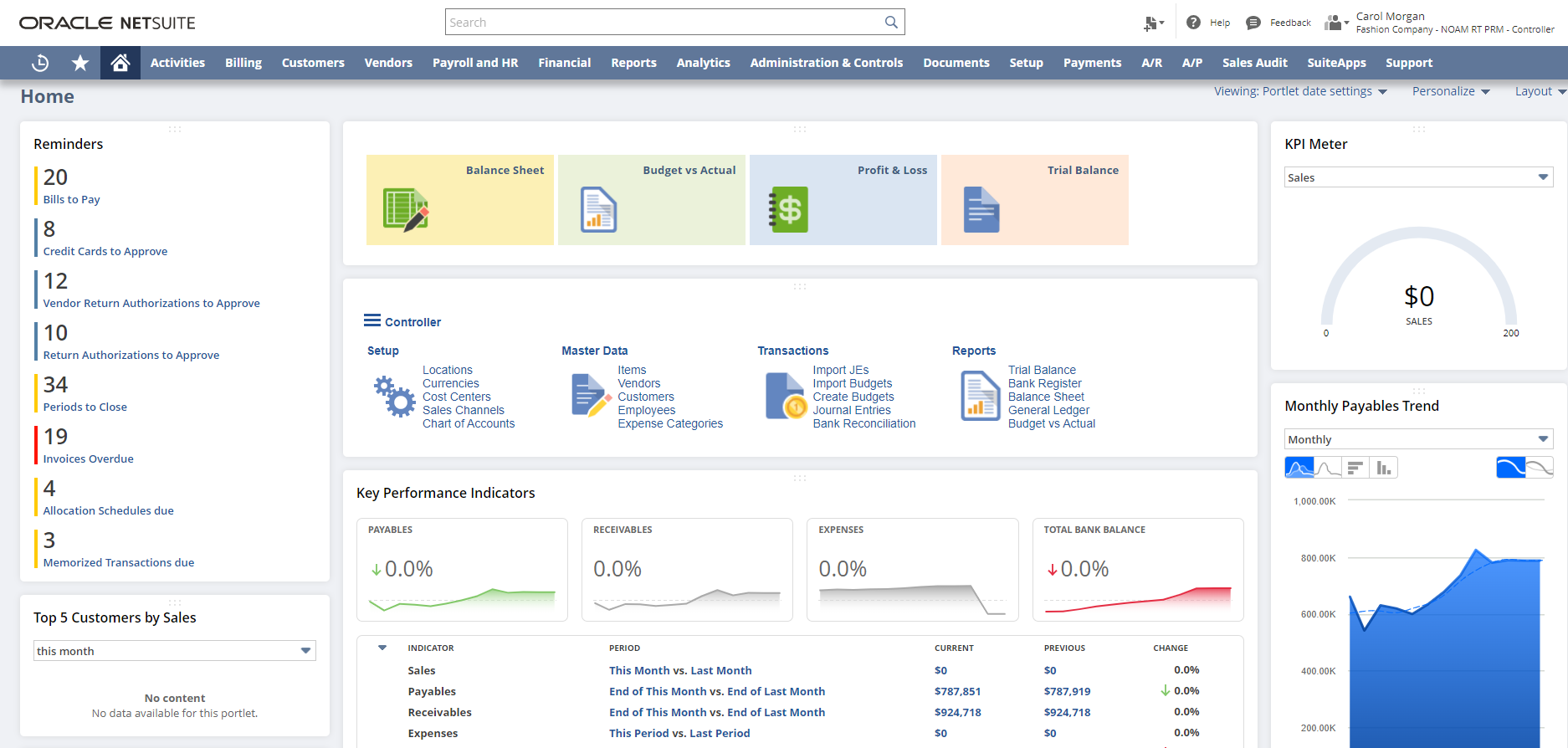Open the Chart of Accounts link
Image resolution: width=1568 pixels, height=748 pixels.
pyautogui.click(x=469, y=424)
